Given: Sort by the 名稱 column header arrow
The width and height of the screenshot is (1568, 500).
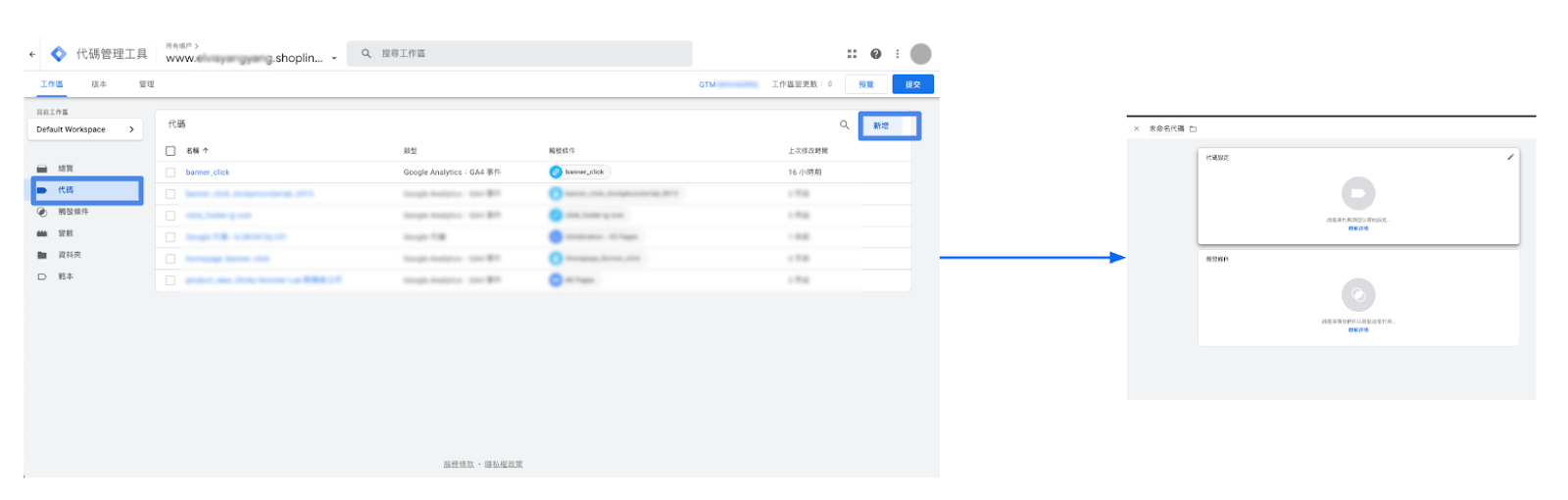Looking at the screenshot, I should click(x=205, y=151).
